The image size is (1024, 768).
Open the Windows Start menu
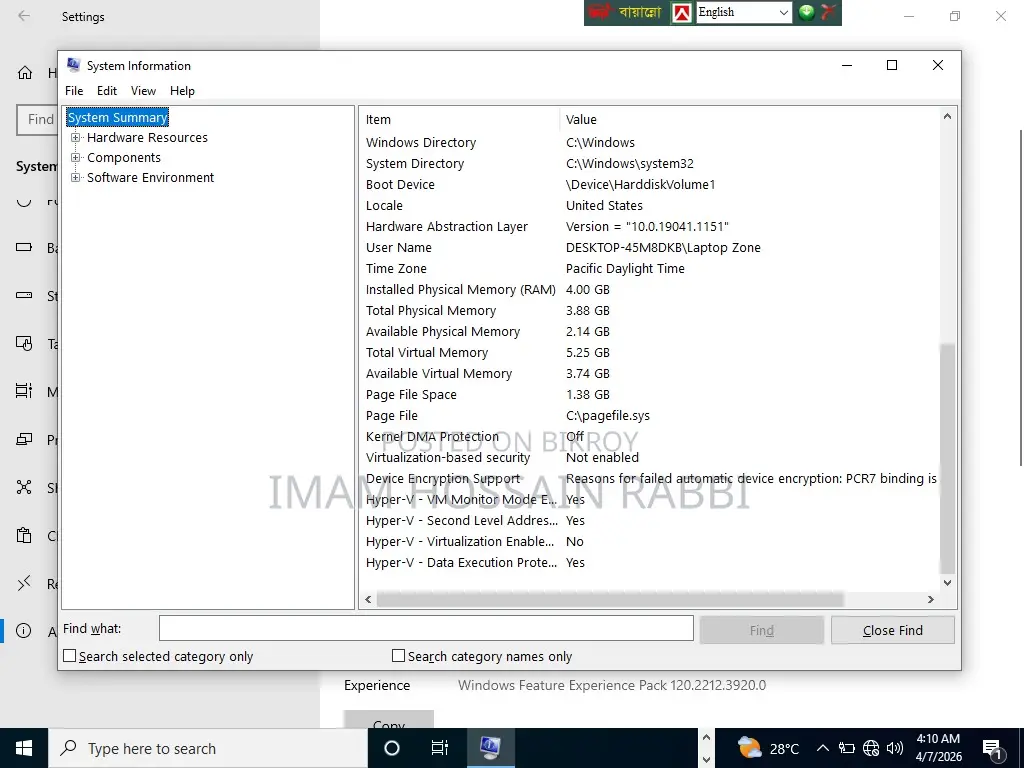pyautogui.click(x=24, y=748)
